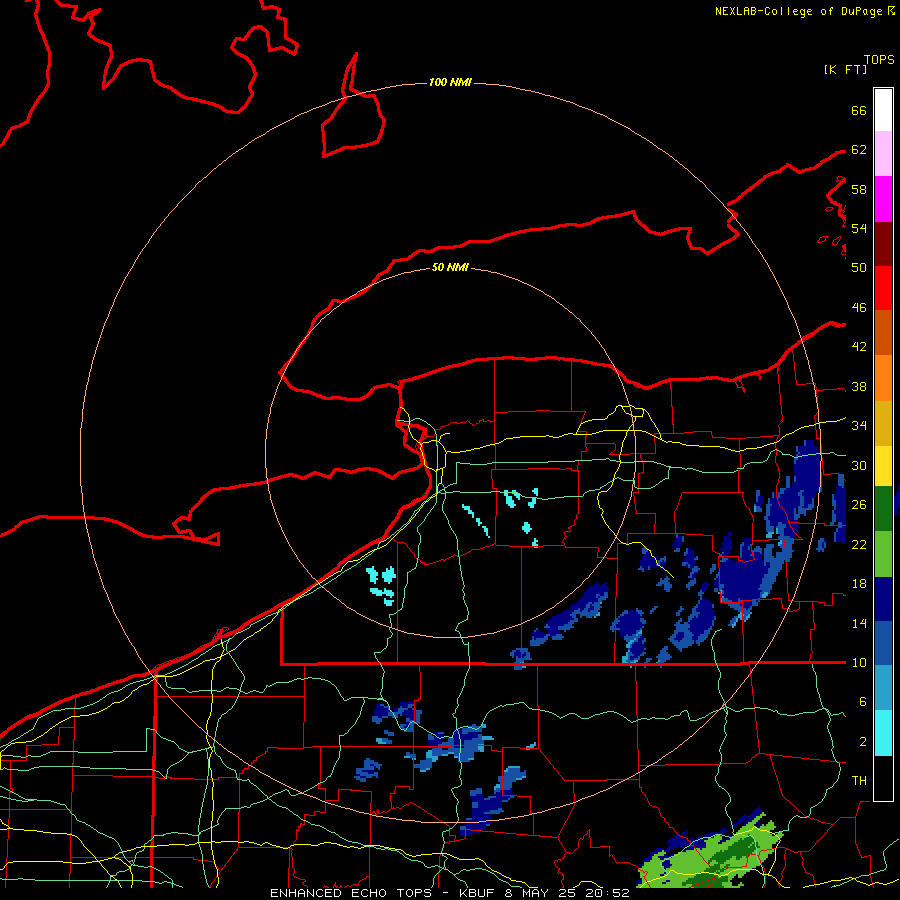Click the legend value 14
The width and height of the screenshot is (900, 900).
coord(859,623)
